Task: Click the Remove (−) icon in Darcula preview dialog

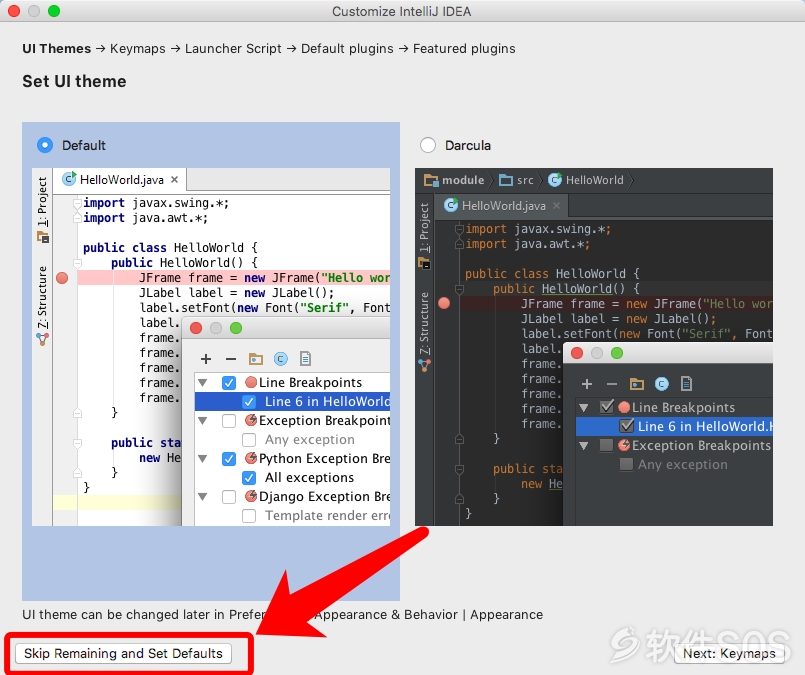Action: pos(611,384)
